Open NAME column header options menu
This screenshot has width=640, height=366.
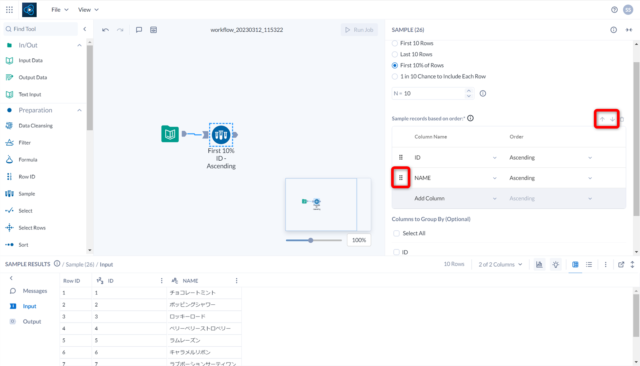pyautogui.click(x=236, y=281)
